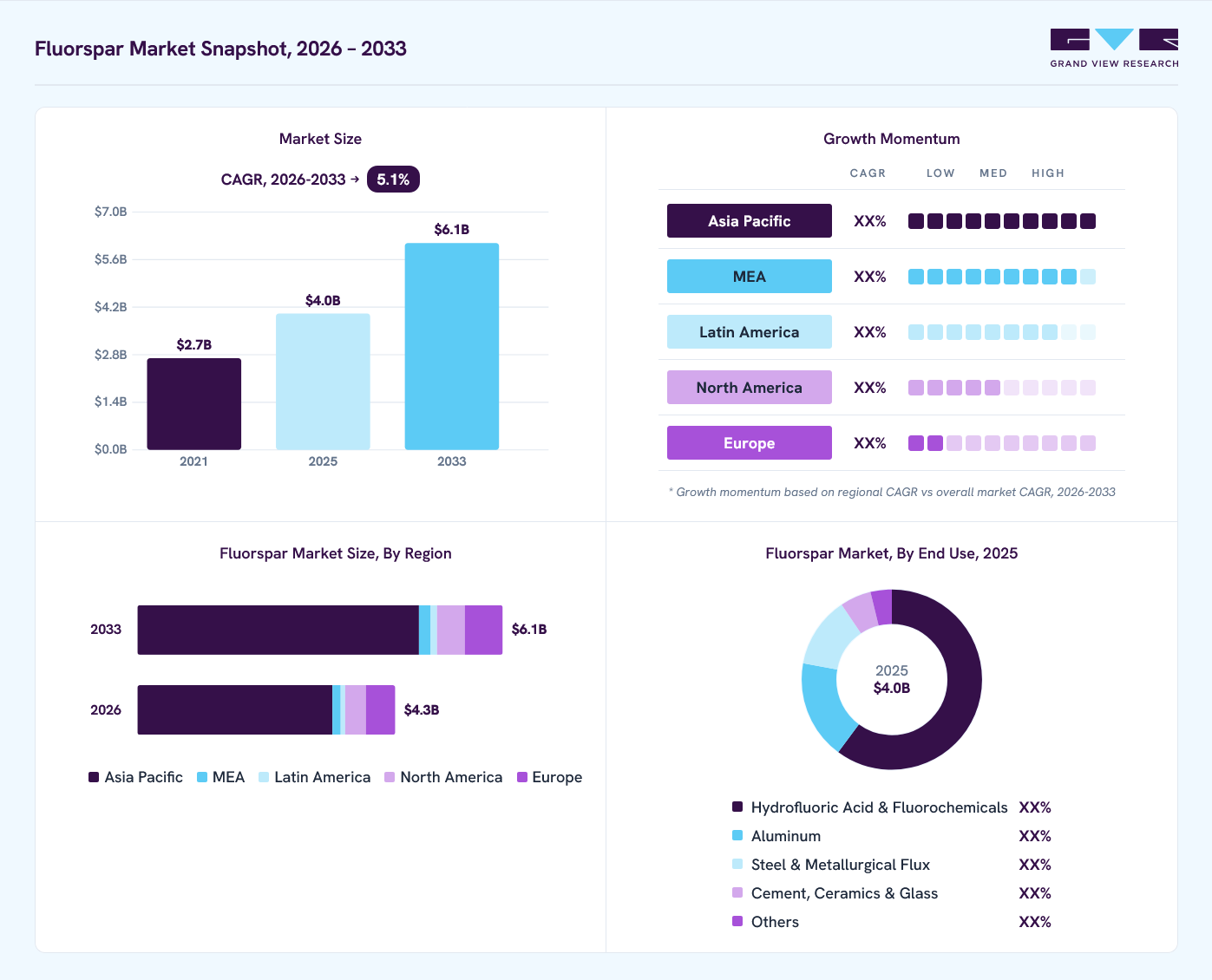Click the Hydrofluoric Acid & Fluorochemicals legend swatch
The width and height of the screenshot is (1212, 980).
click(737, 807)
